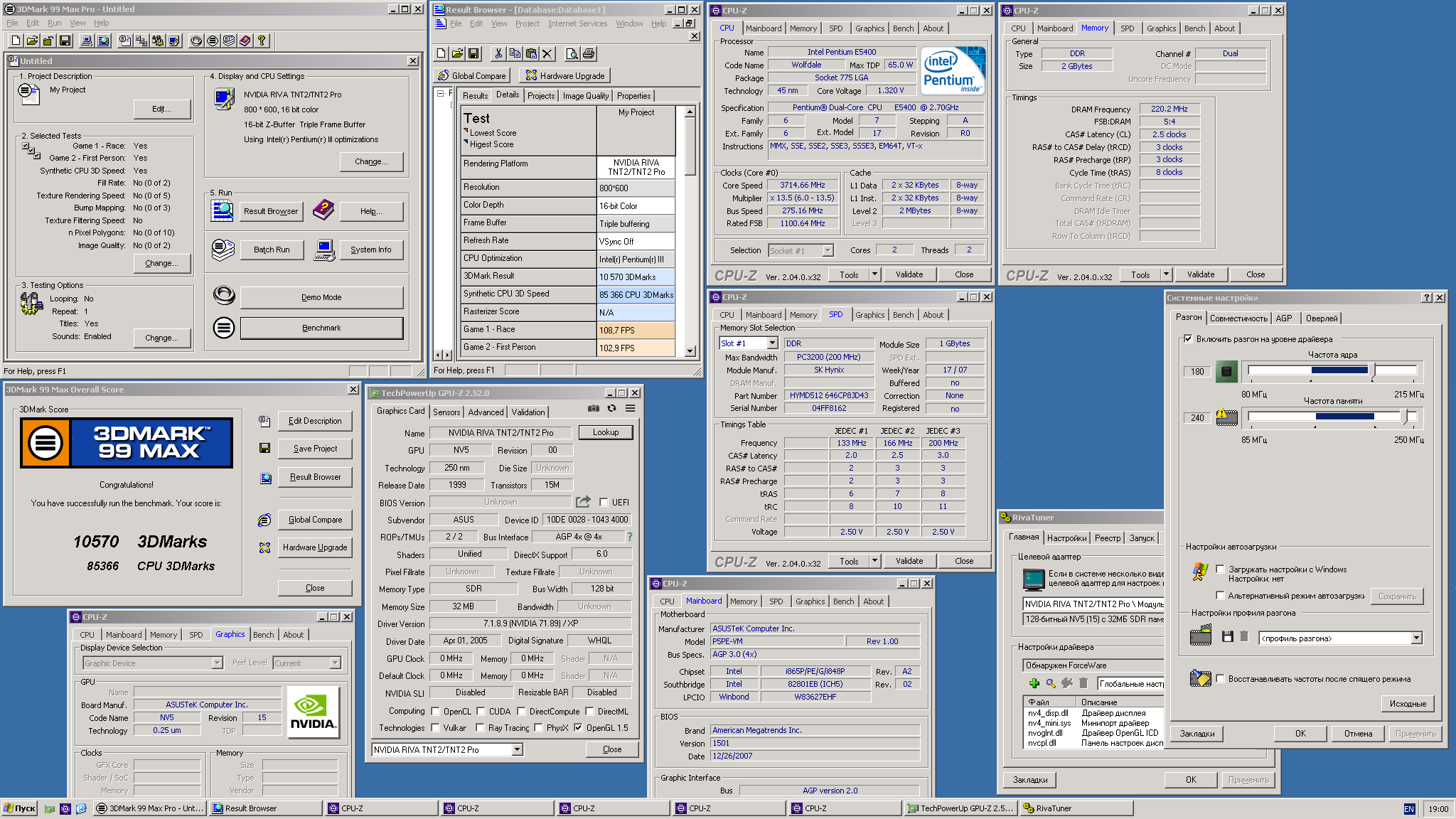1456x819 pixels.
Task: Open Perf Level Current dropdown in CPU-Z
Action: tap(335, 663)
